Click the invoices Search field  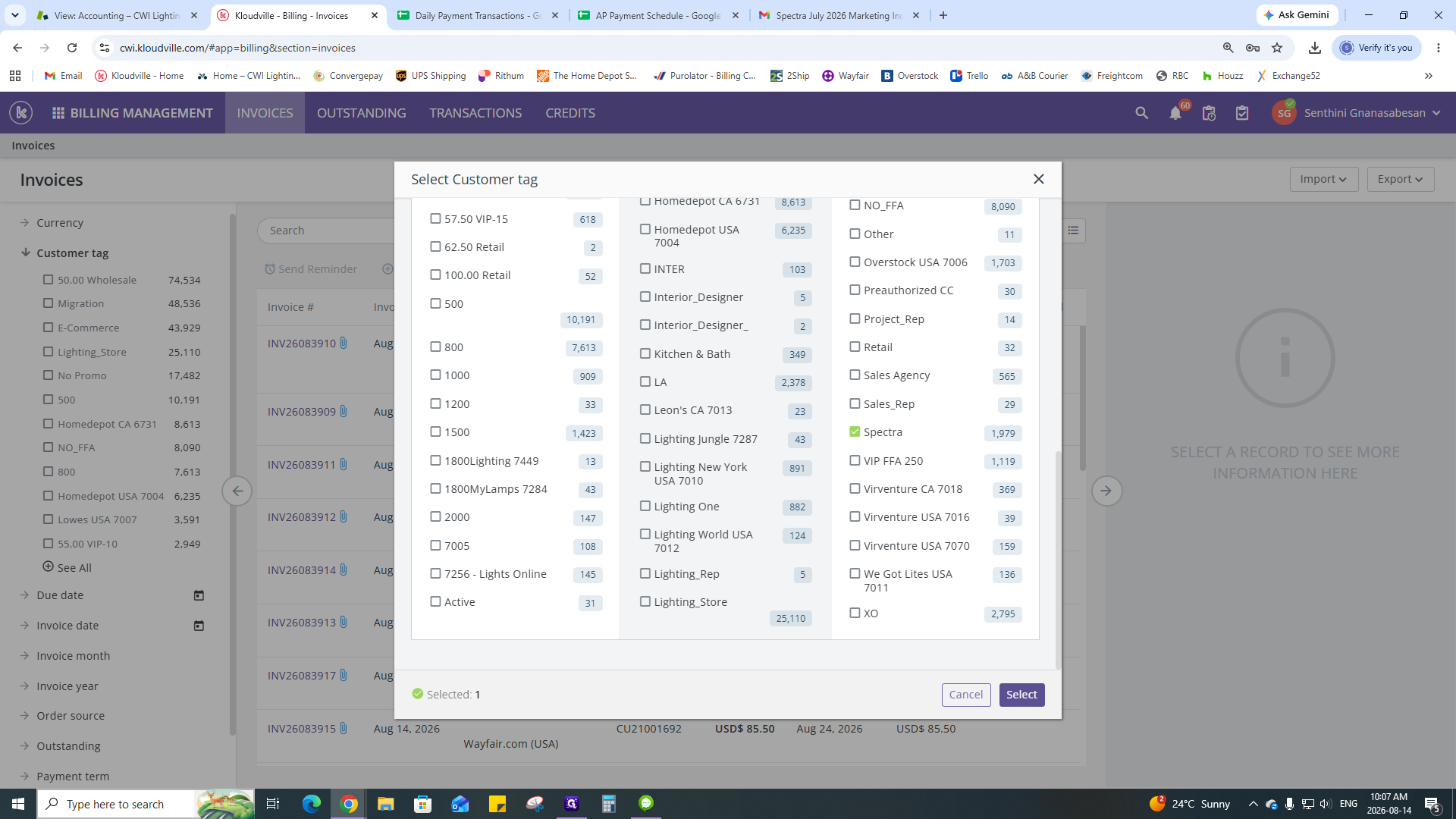click(326, 231)
